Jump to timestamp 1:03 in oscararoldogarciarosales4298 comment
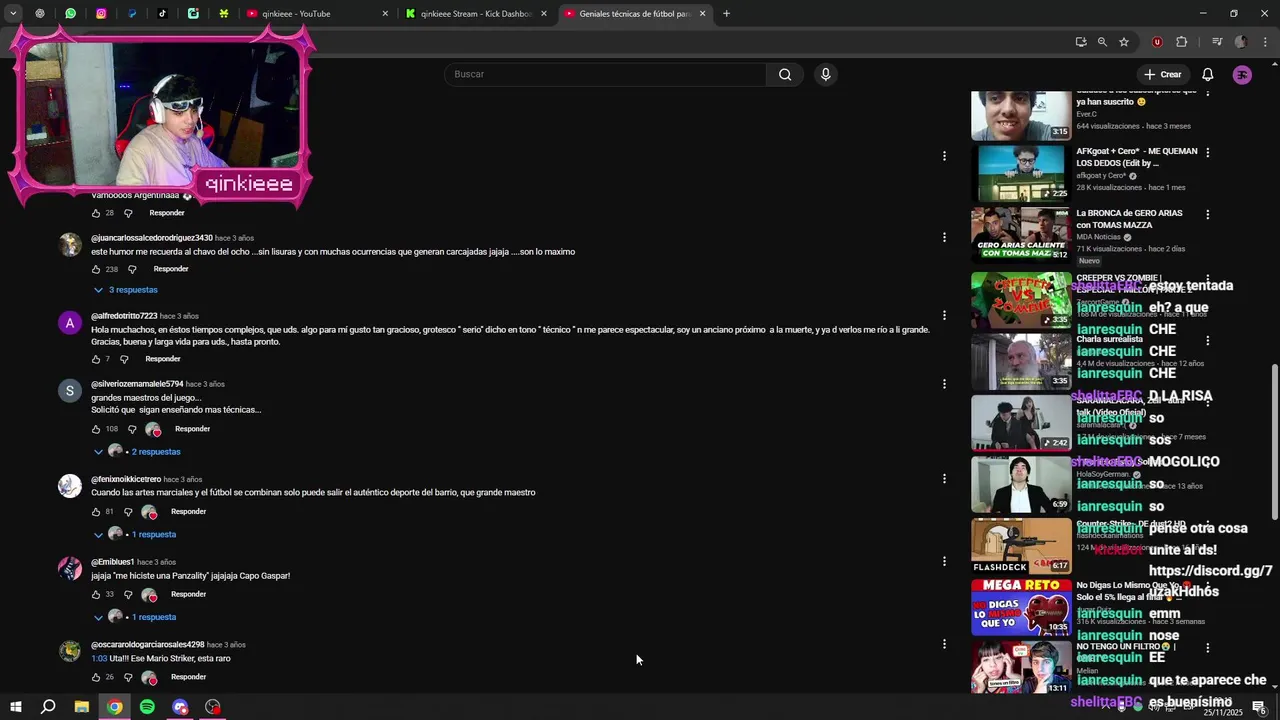1280x720 pixels. point(99,659)
